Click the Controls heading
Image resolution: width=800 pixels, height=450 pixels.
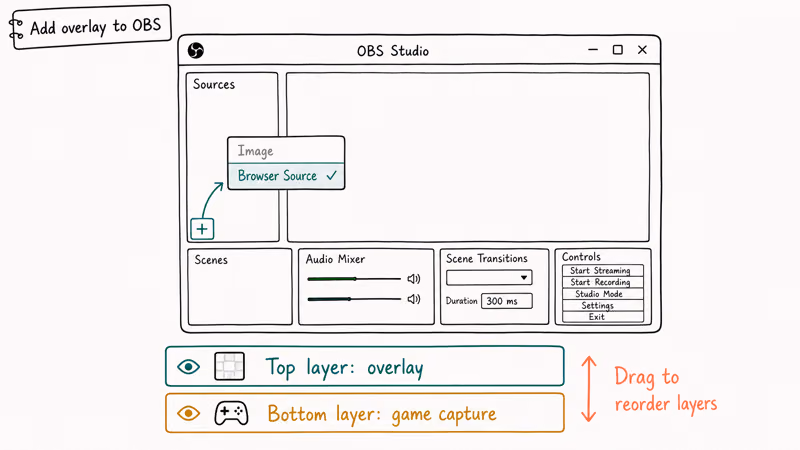(581, 257)
